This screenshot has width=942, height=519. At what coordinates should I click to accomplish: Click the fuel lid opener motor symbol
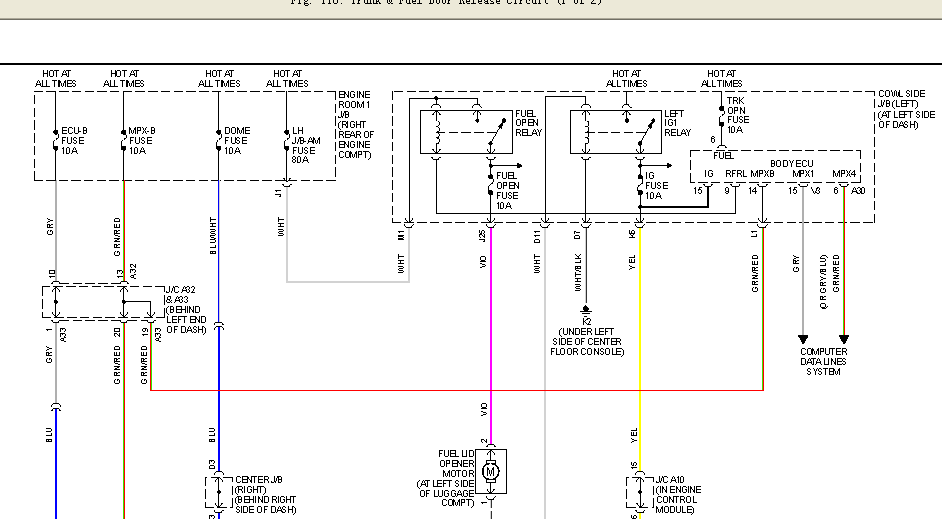click(491, 472)
